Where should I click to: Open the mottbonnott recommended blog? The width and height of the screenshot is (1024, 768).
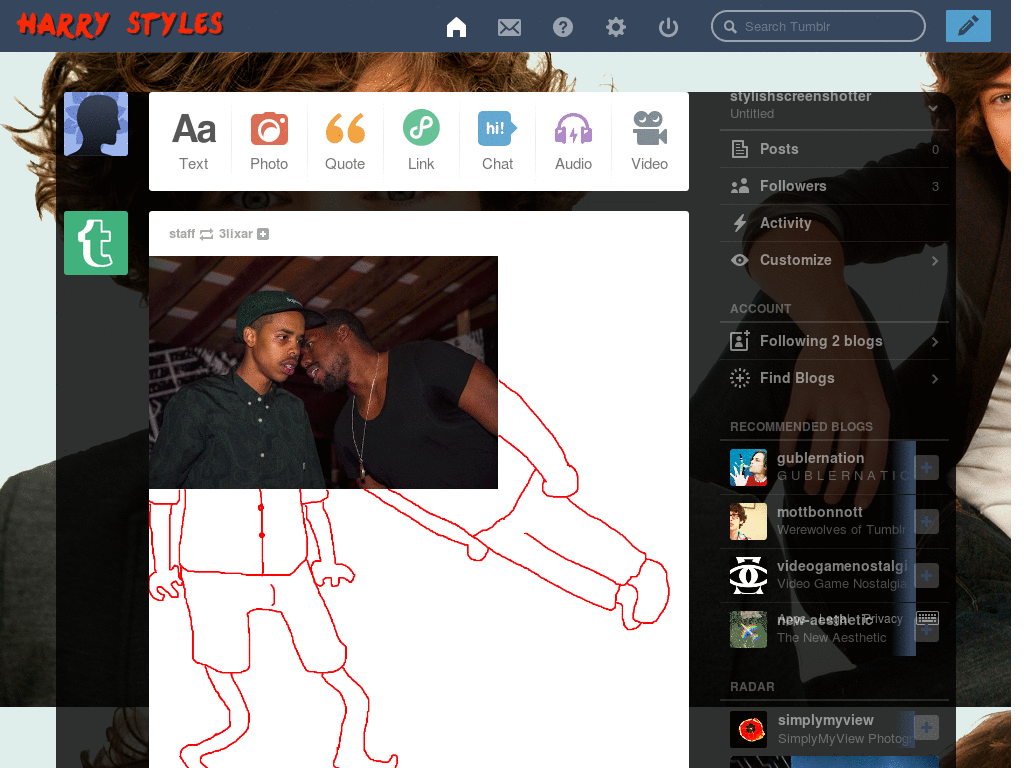point(820,512)
